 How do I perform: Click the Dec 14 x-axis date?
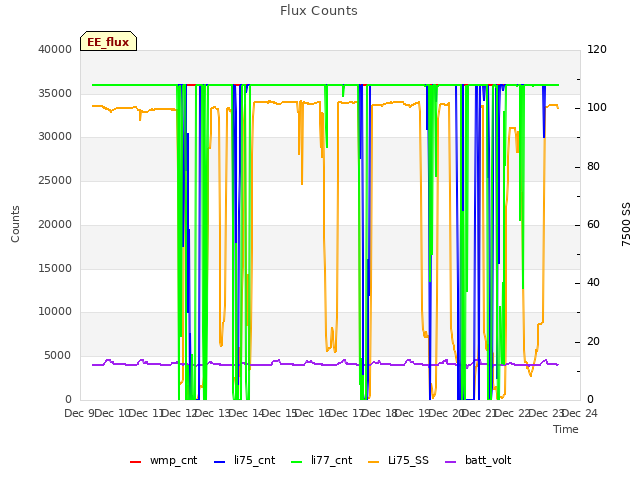[x=246, y=413]
